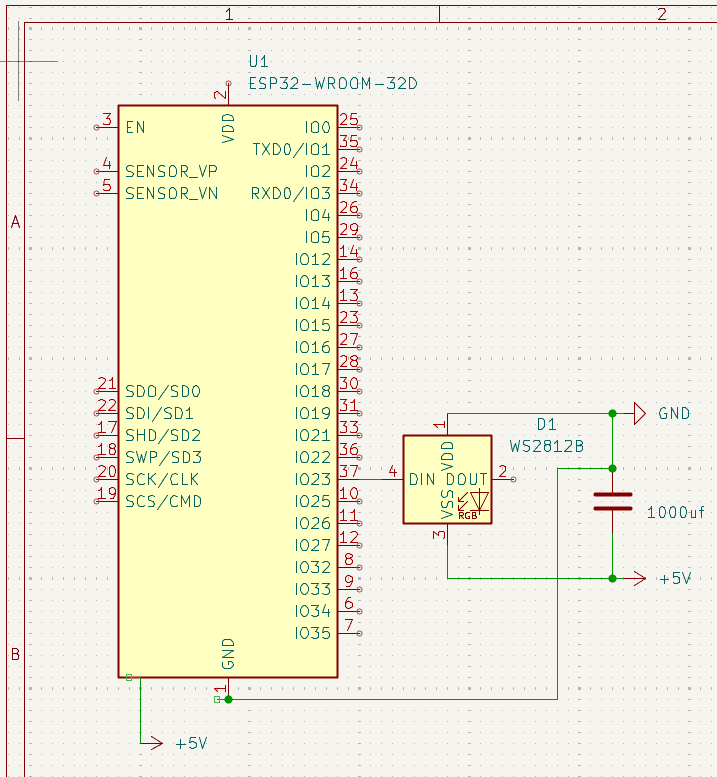
Task: Select the D1 reference label
Action: click(547, 424)
